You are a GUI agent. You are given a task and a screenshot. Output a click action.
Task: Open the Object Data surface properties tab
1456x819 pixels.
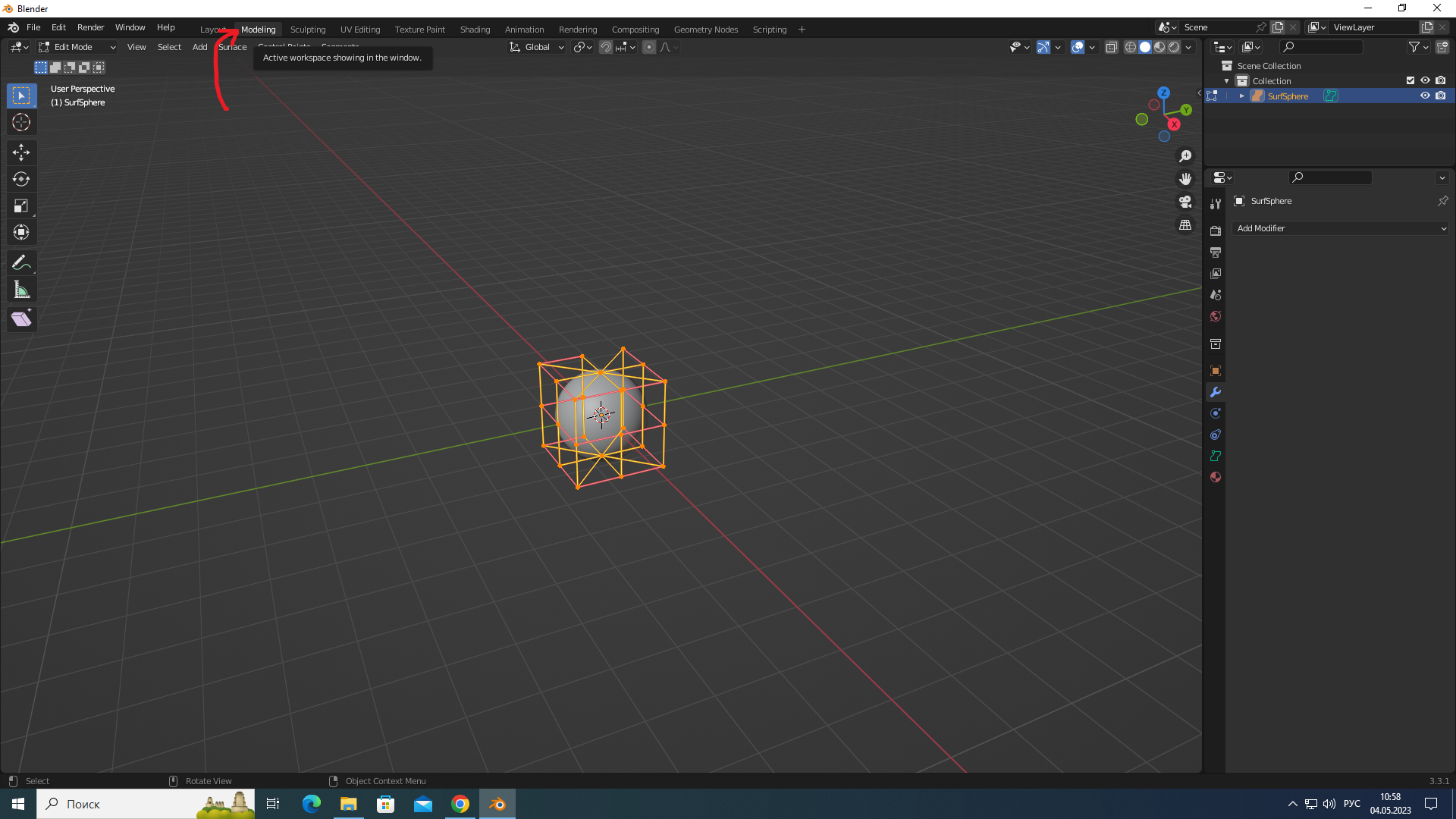(x=1216, y=456)
